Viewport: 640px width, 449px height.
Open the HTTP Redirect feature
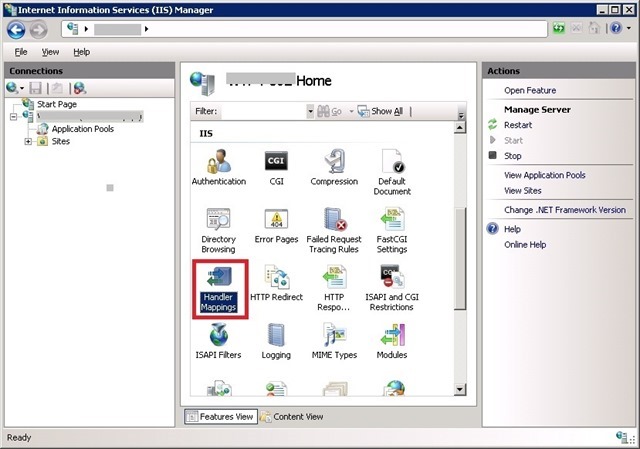point(276,284)
